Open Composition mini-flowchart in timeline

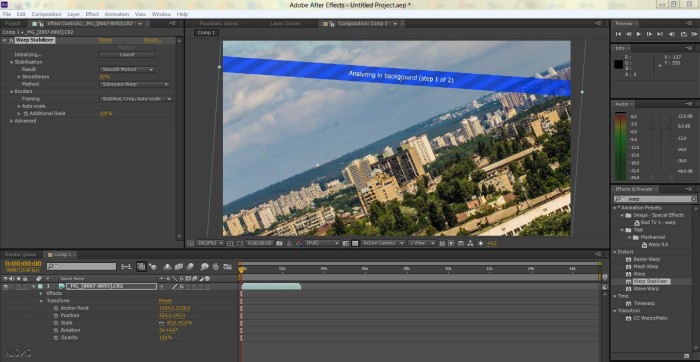click(126, 266)
